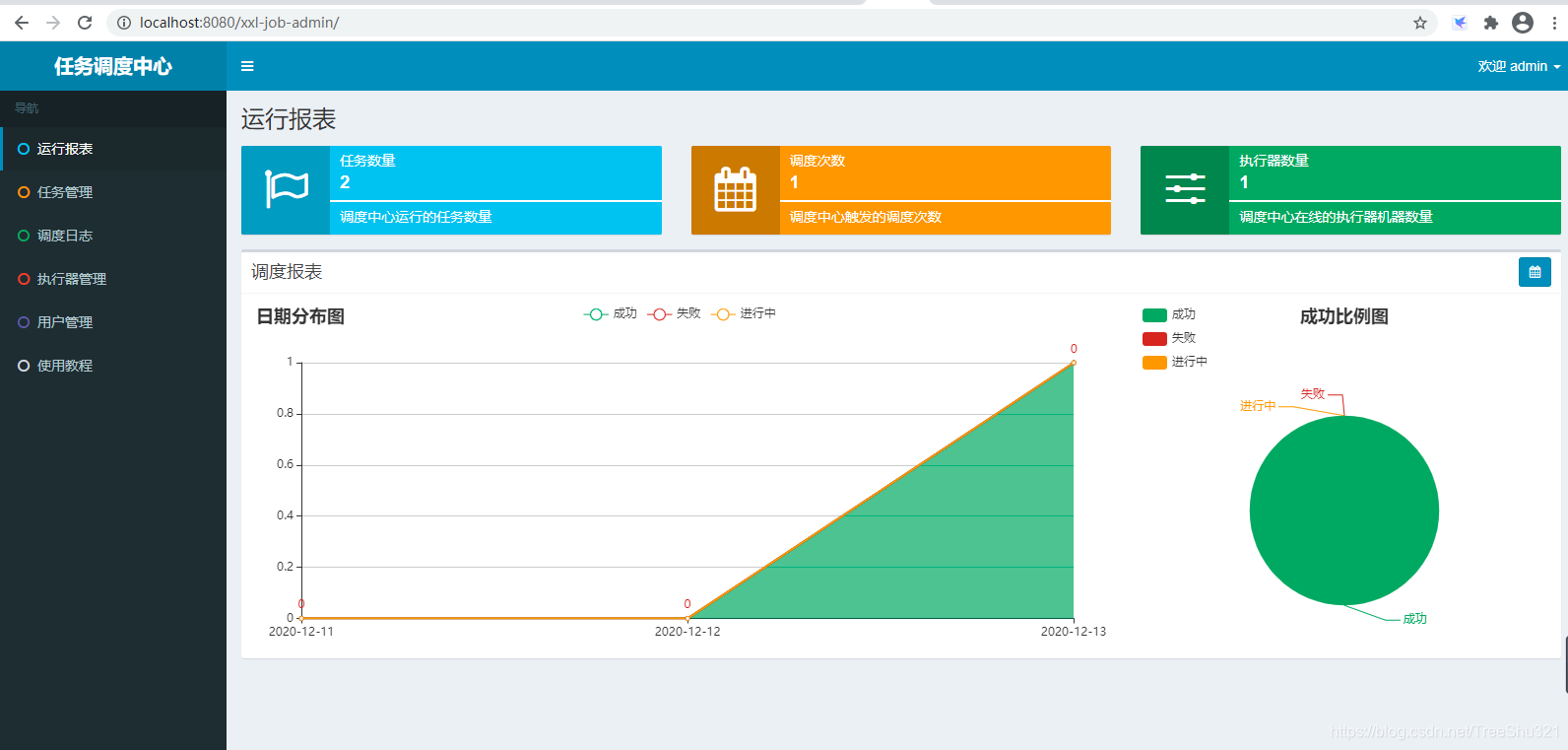The image size is (1568, 750).
Task: Click the purple circle icon beside 用户管理
Action: pos(24,322)
